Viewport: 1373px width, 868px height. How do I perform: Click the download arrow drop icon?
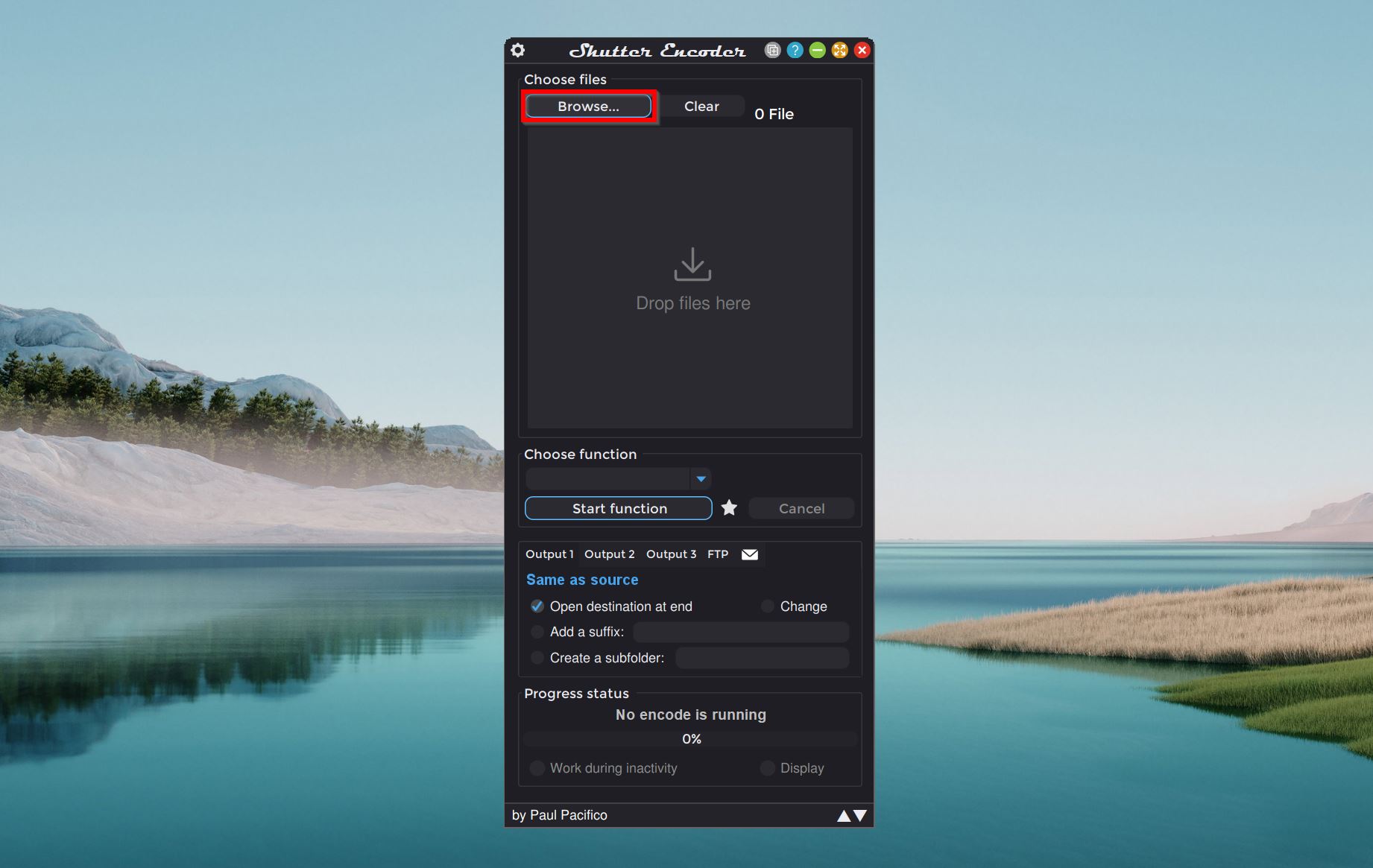tap(692, 264)
